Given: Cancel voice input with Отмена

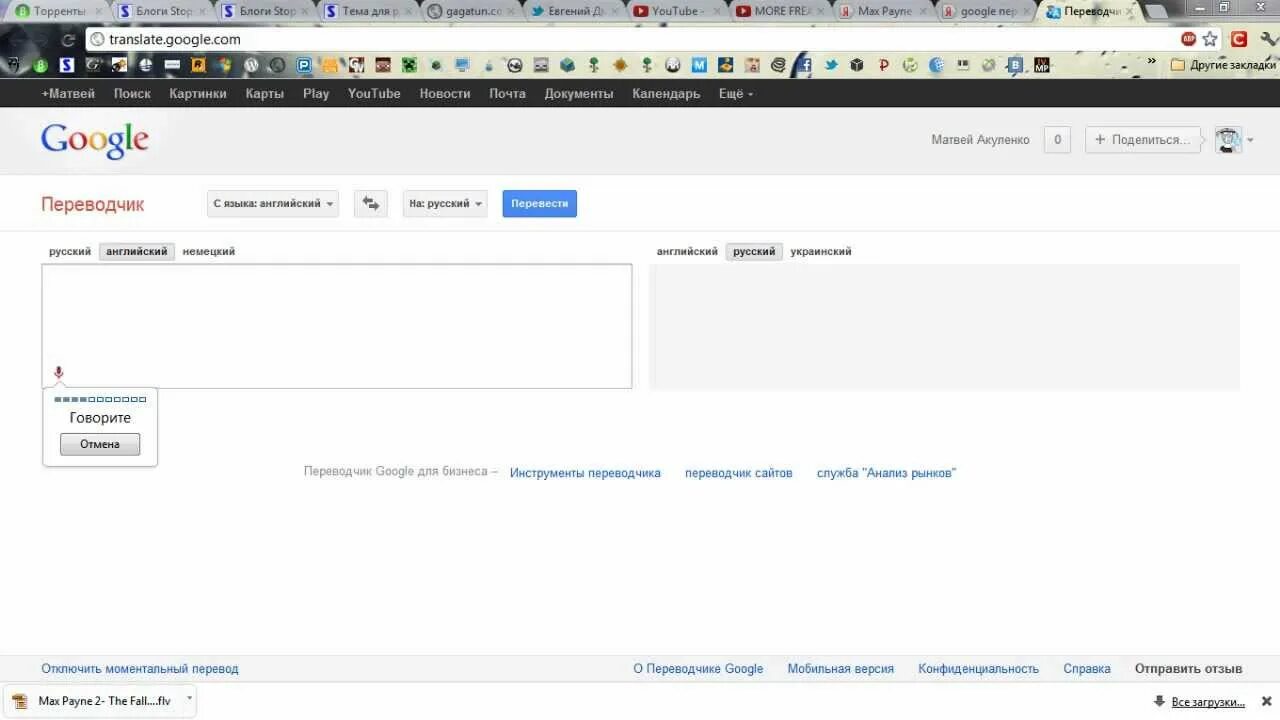Looking at the screenshot, I should (x=100, y=444).
